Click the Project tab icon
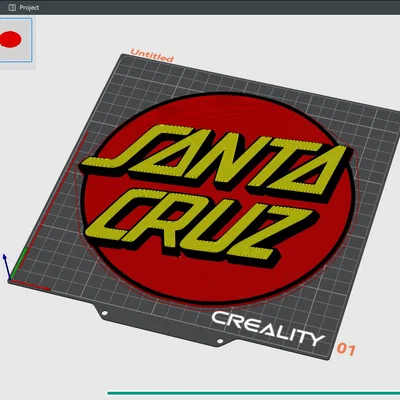 point(12,7)
